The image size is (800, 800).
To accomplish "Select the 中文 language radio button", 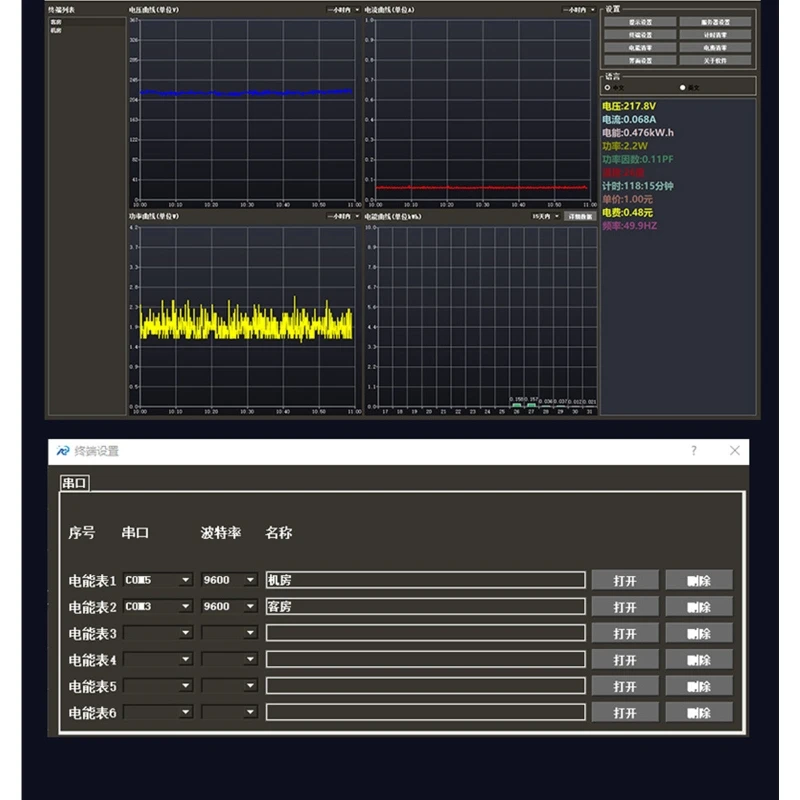I will click(x=607, y=87).
